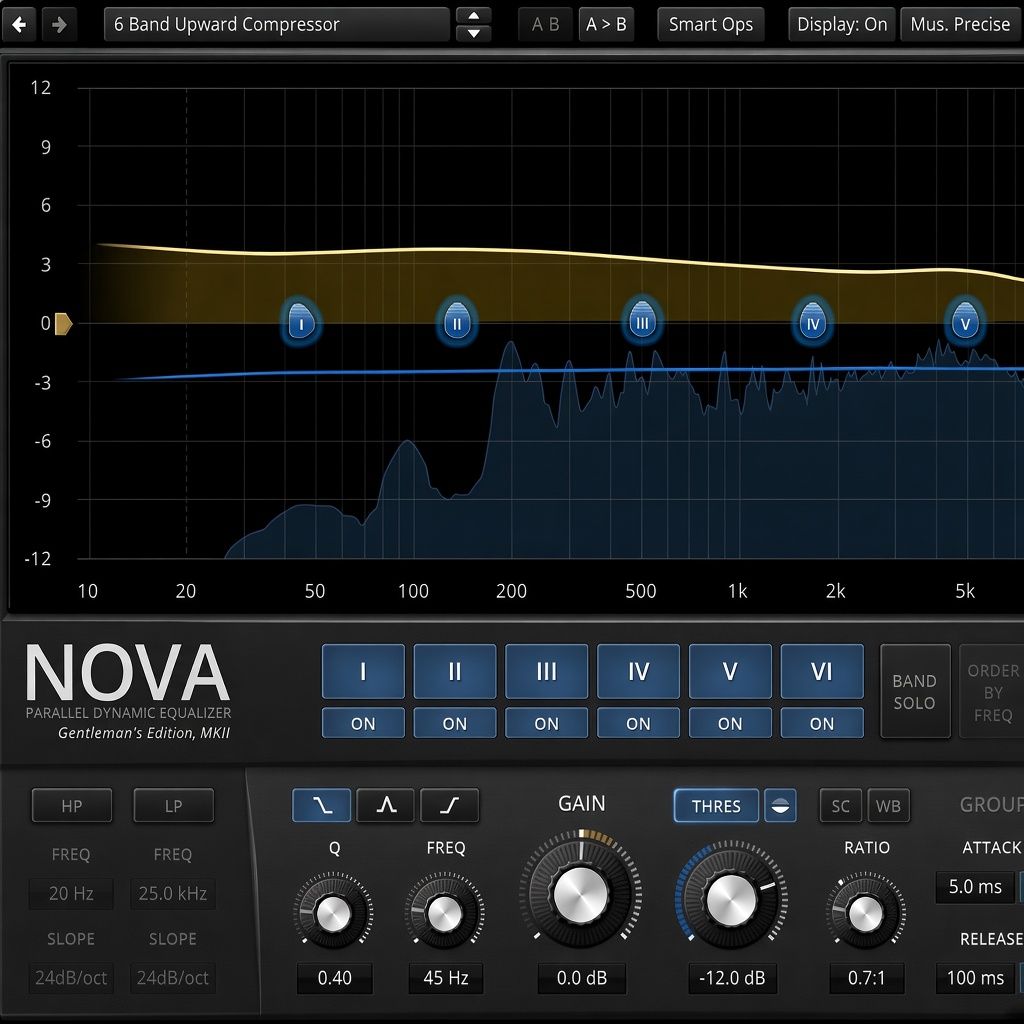
Task: Toggle the THRES dynamics button
Action: [x=716, y=806]
